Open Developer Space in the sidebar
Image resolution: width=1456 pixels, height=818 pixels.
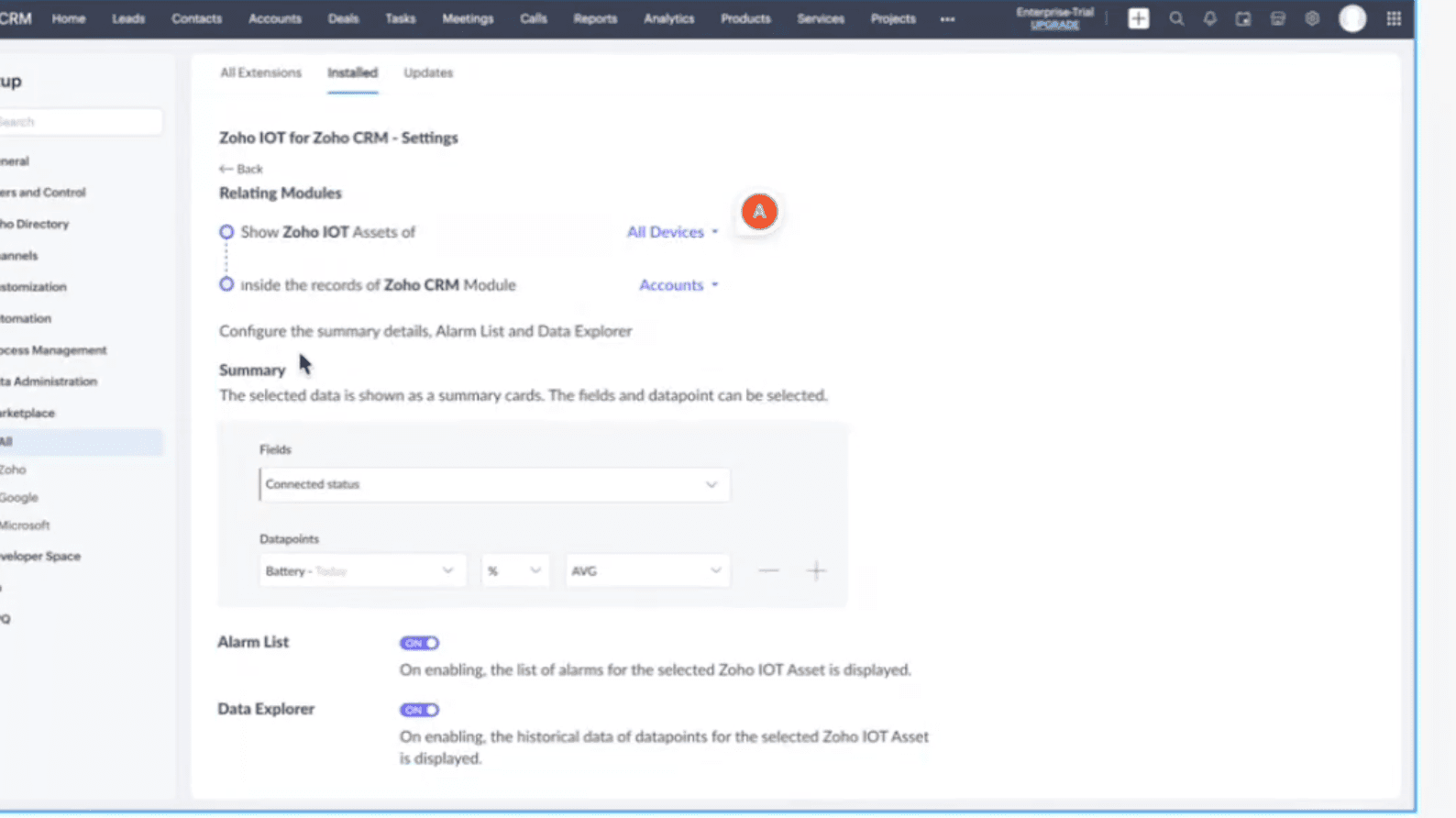[x=40, y=557]
